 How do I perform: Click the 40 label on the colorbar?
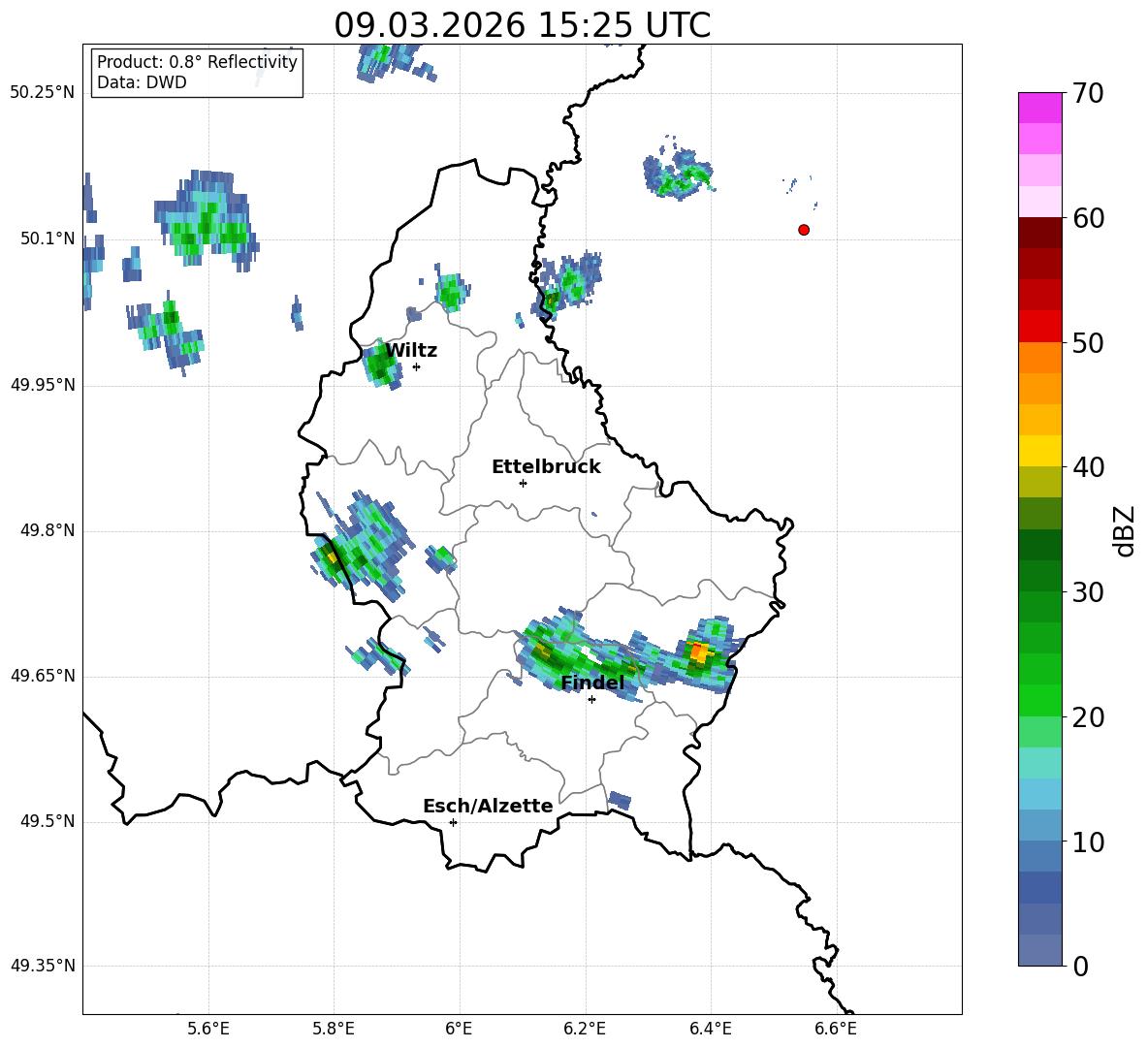tap(1088, 467)
